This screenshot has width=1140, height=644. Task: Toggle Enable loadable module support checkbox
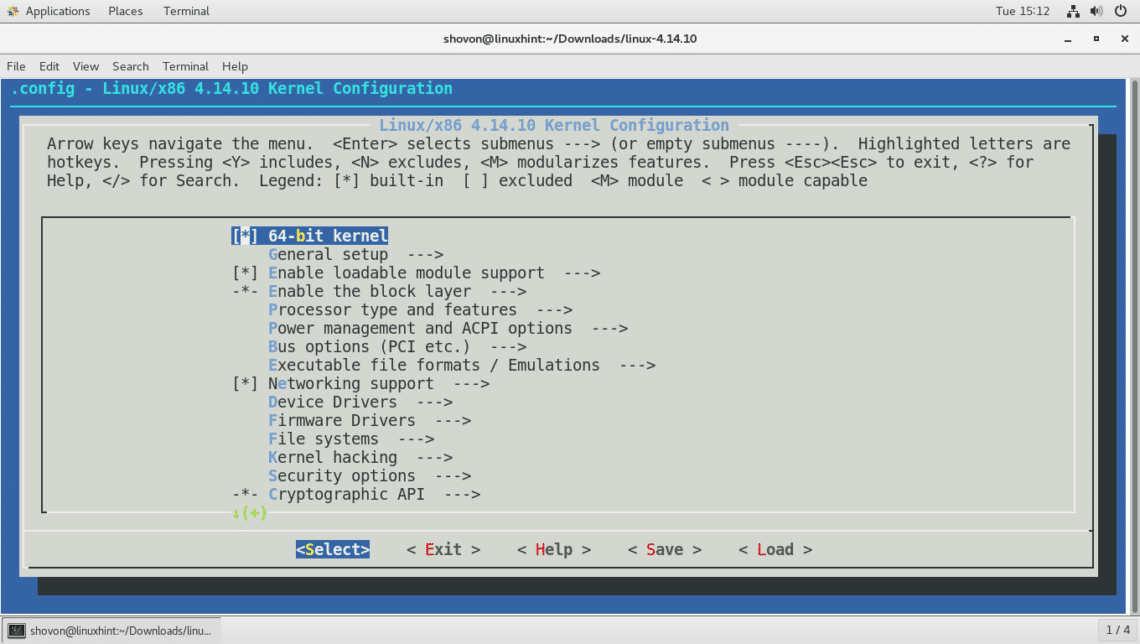click(x=245, y=273)
